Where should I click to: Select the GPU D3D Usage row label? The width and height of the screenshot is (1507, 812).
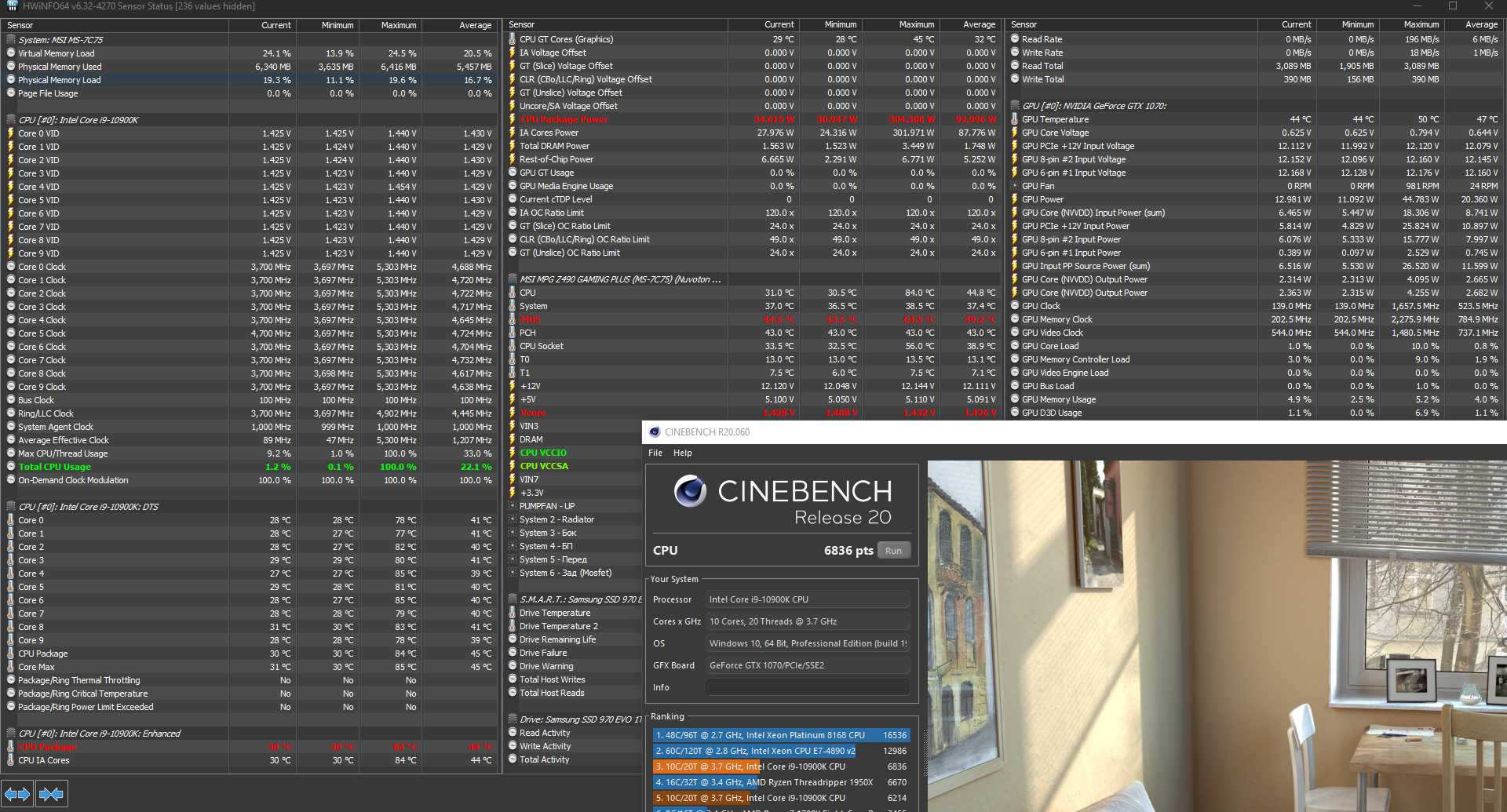(1052, 413)
